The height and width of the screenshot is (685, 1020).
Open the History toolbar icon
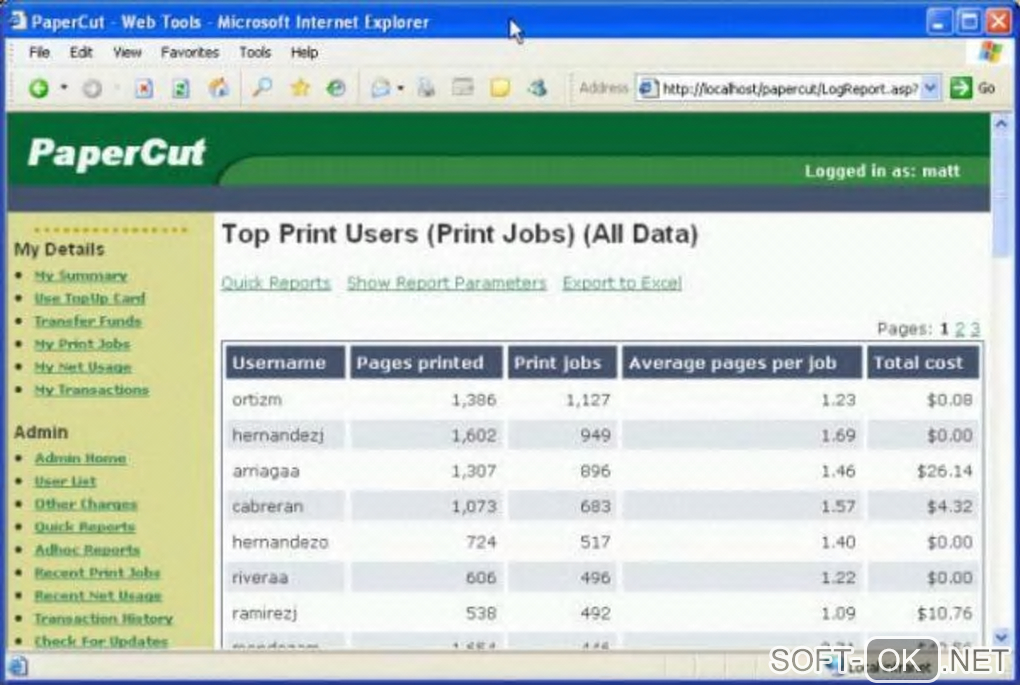[336, 87]
